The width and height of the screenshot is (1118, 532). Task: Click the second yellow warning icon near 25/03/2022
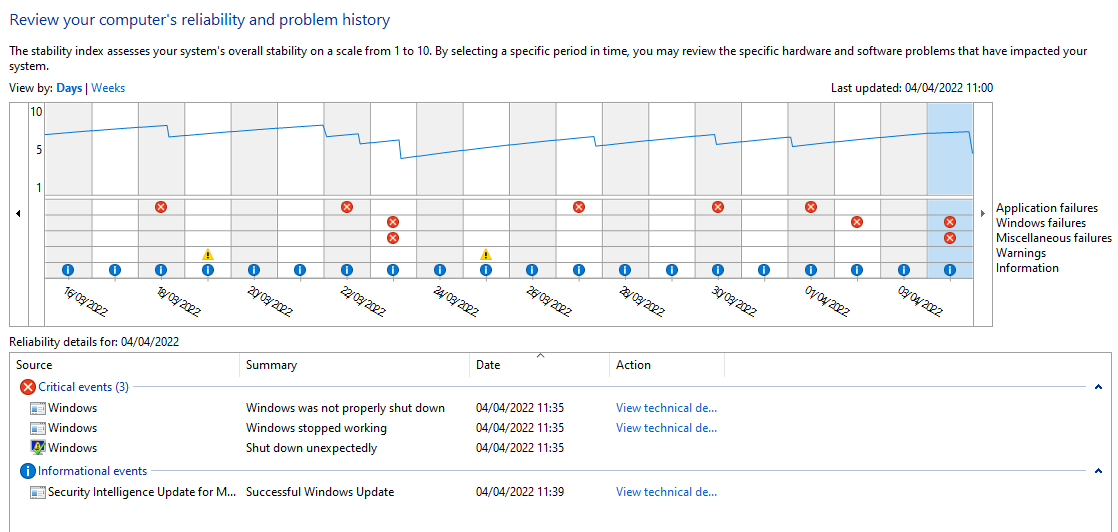pos(486,254)
